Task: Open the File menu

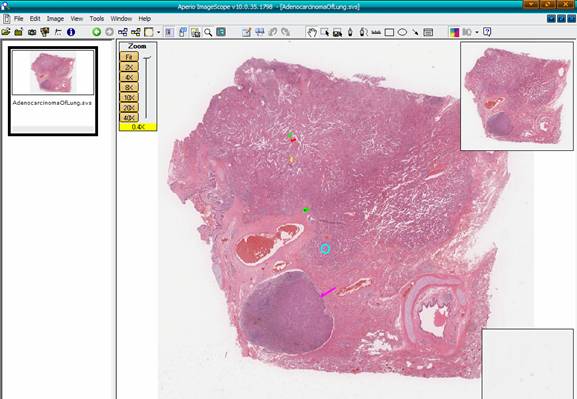Action: coord(18,18)
